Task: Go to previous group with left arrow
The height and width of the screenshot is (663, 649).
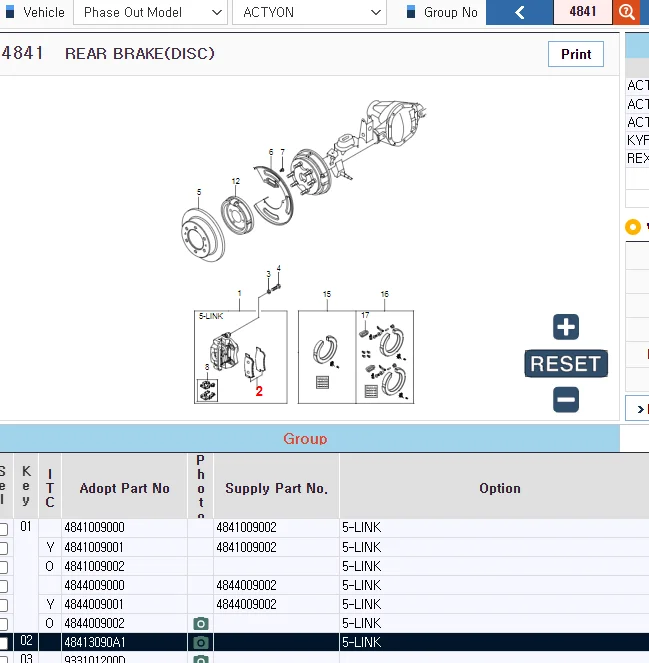Action: click(x=520, y=12)
